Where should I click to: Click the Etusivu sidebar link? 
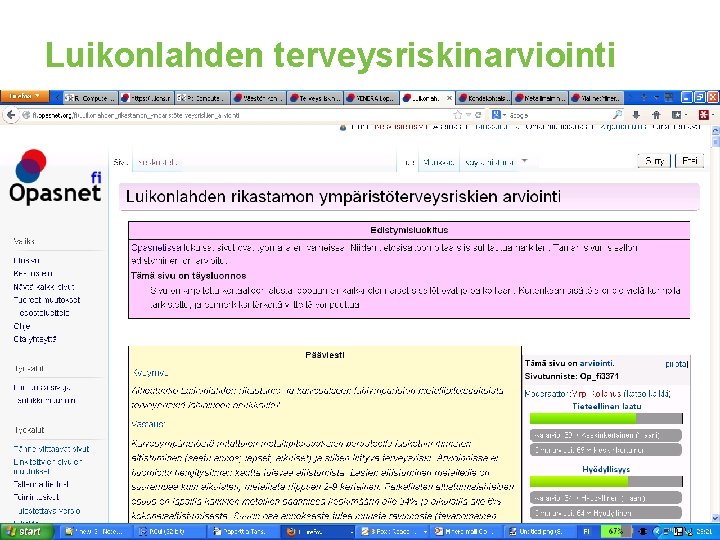(26, 260)
